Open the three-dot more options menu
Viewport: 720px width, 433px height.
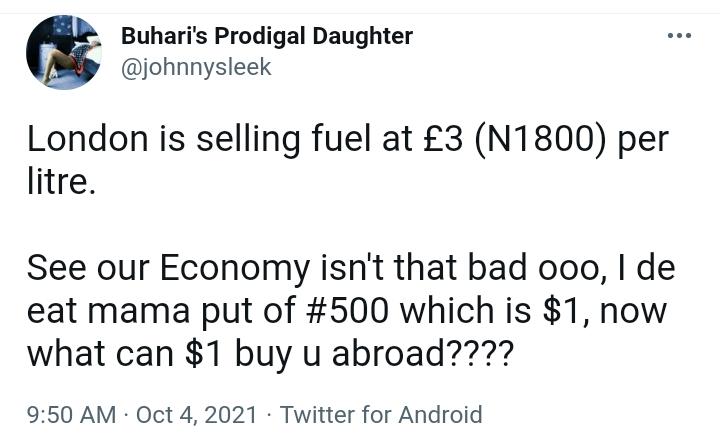(680, 35)
